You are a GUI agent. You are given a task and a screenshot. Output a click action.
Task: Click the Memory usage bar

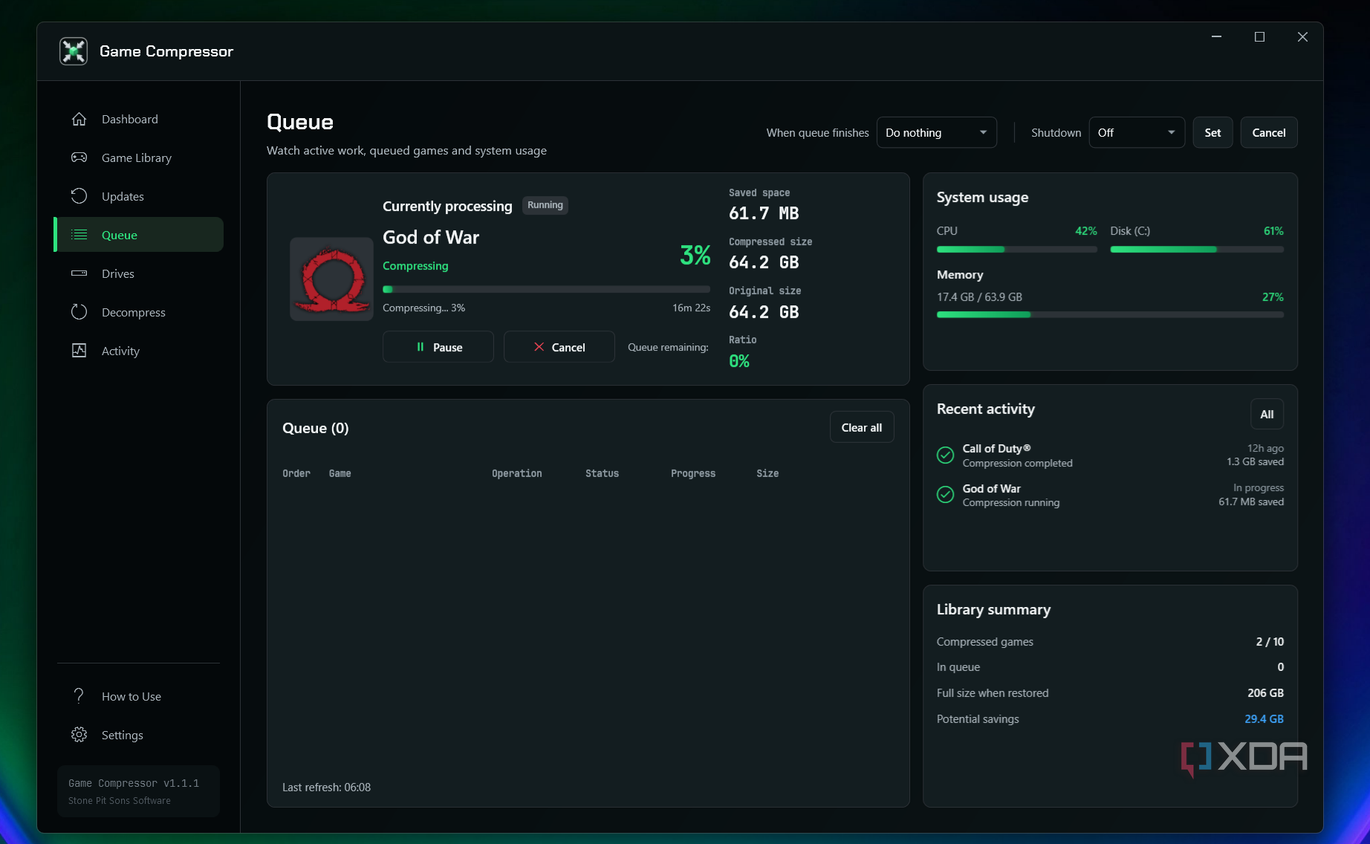pyautogui.click(x=1110, y=315)
